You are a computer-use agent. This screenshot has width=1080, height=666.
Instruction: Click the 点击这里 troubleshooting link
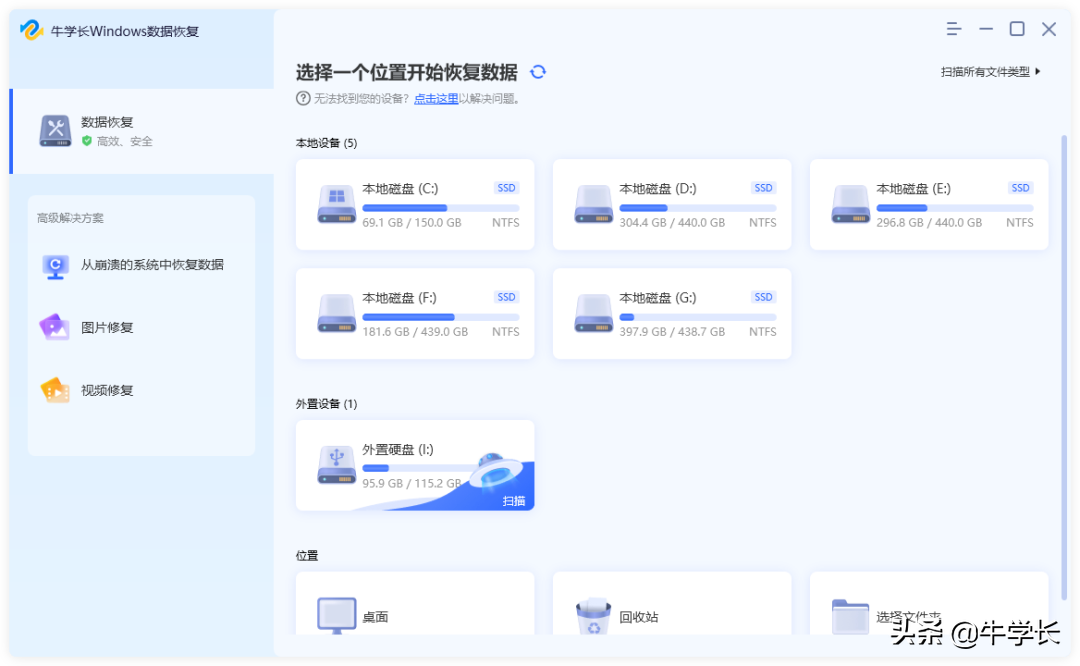436,97
